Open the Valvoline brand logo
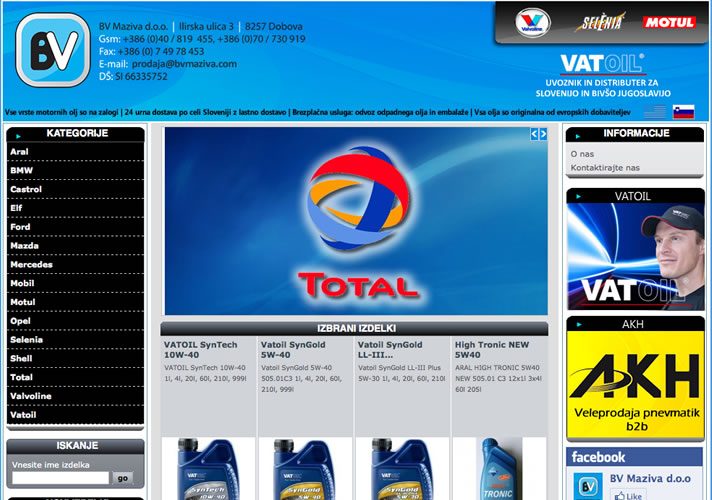Viewport: 712px width, 500px height. point(532,22)
